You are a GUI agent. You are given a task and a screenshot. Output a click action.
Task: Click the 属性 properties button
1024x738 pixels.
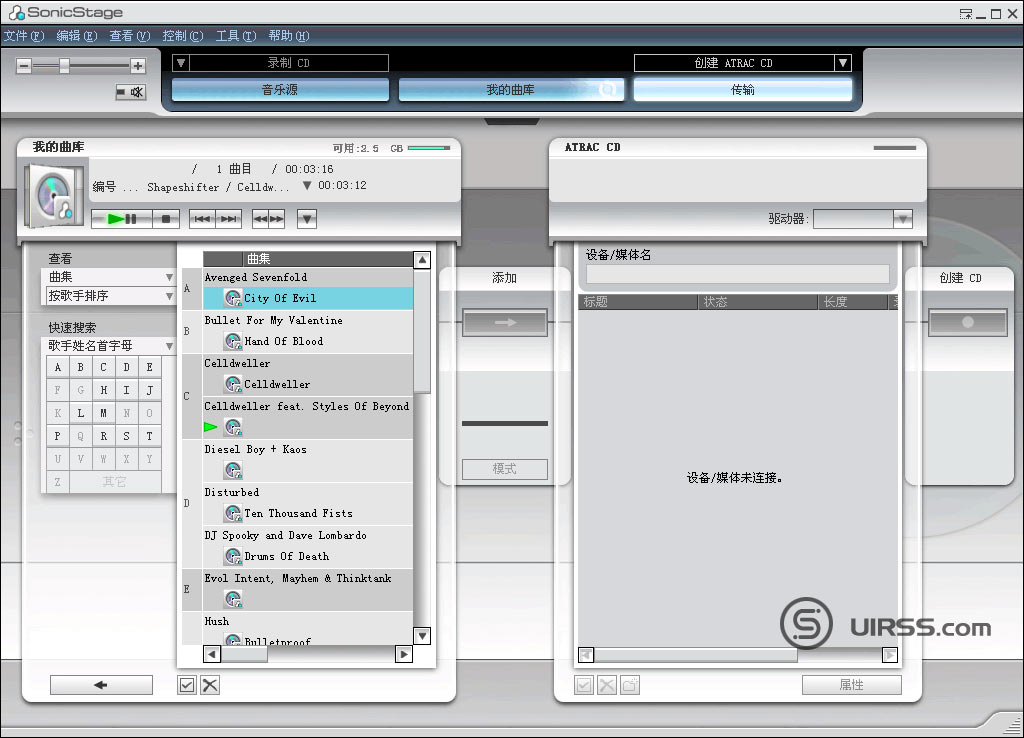point(852,685)
